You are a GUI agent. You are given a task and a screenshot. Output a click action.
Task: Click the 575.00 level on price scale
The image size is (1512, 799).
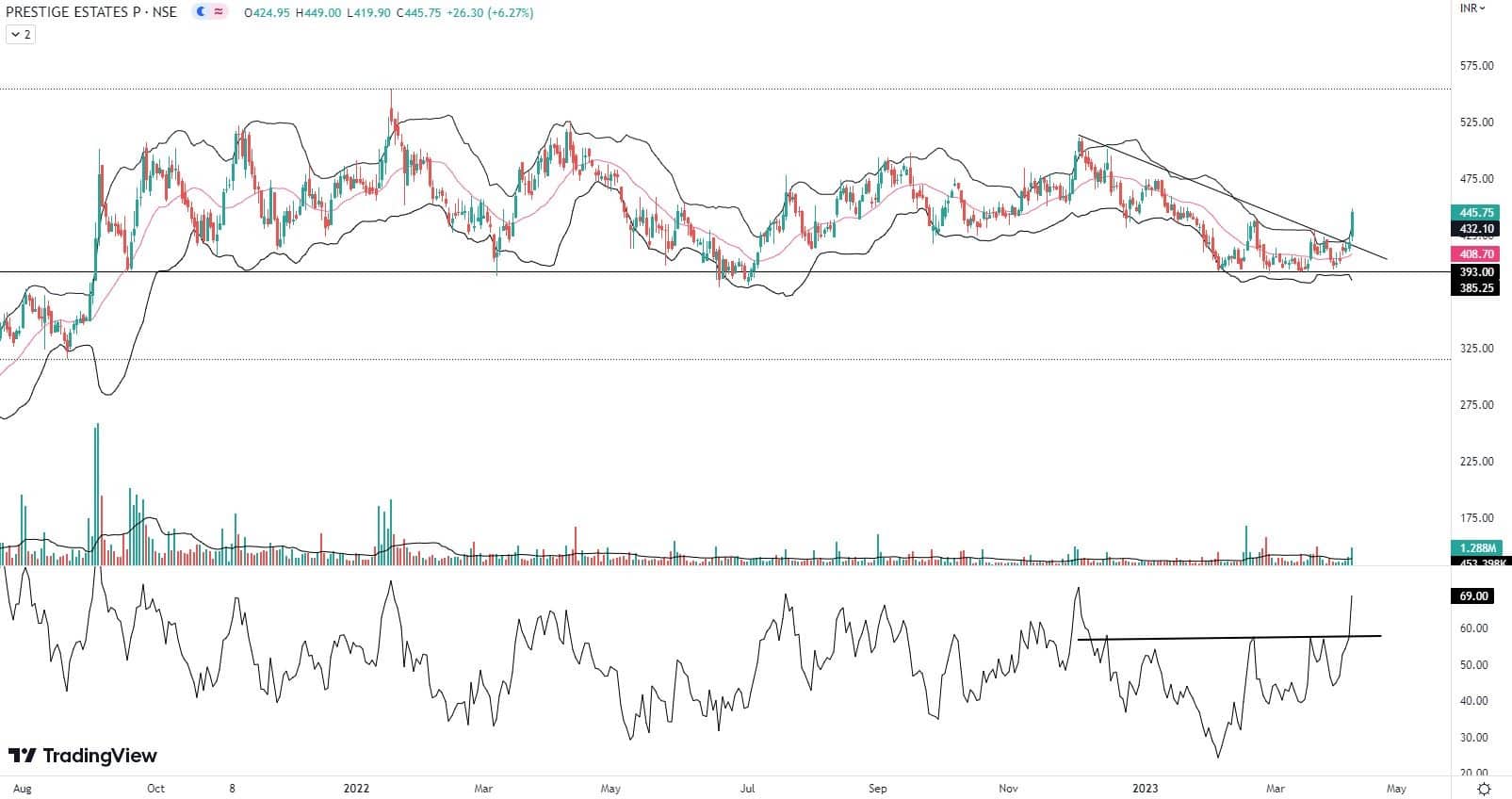pos(1475,66)
